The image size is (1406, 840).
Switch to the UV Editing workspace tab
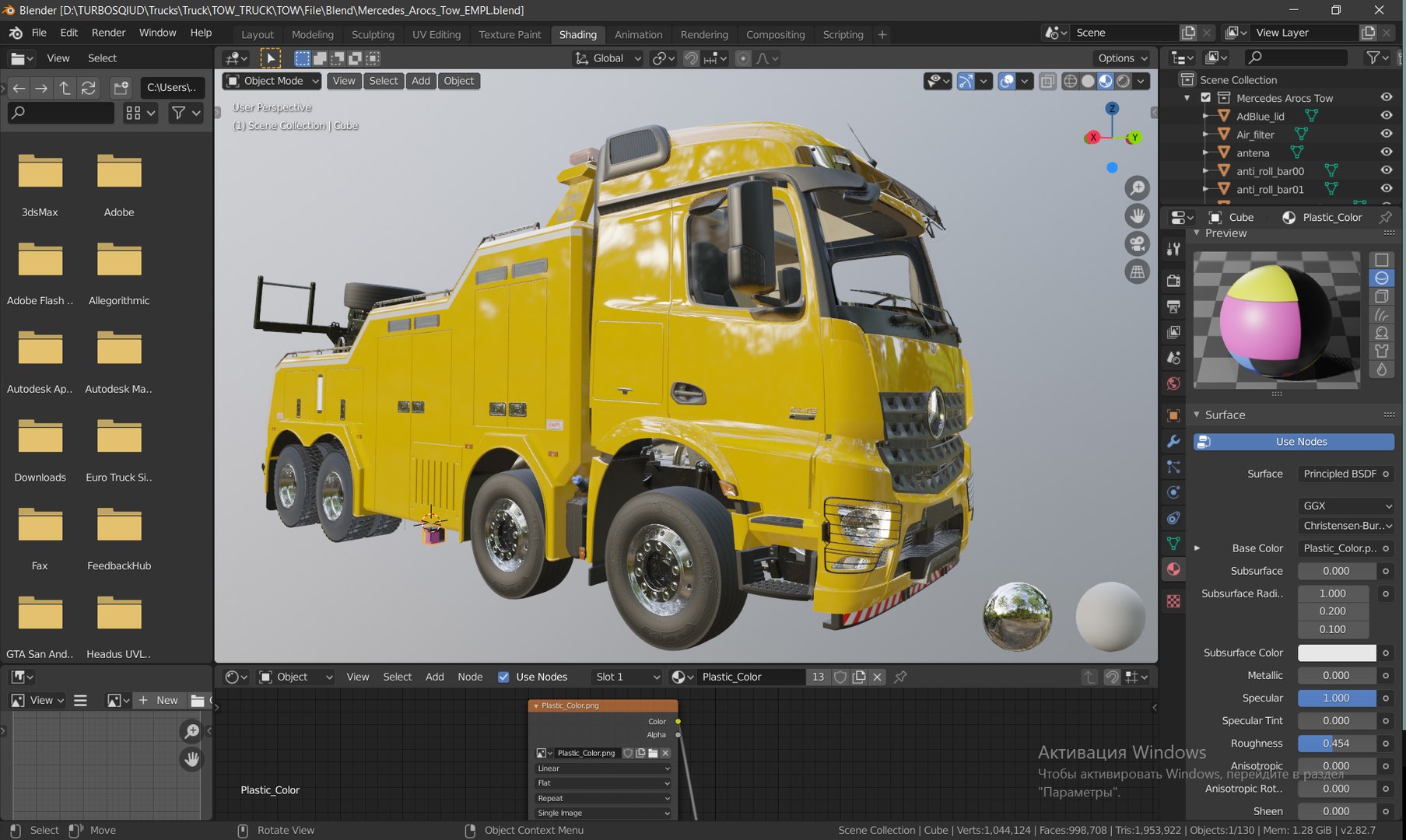[437, 35]
